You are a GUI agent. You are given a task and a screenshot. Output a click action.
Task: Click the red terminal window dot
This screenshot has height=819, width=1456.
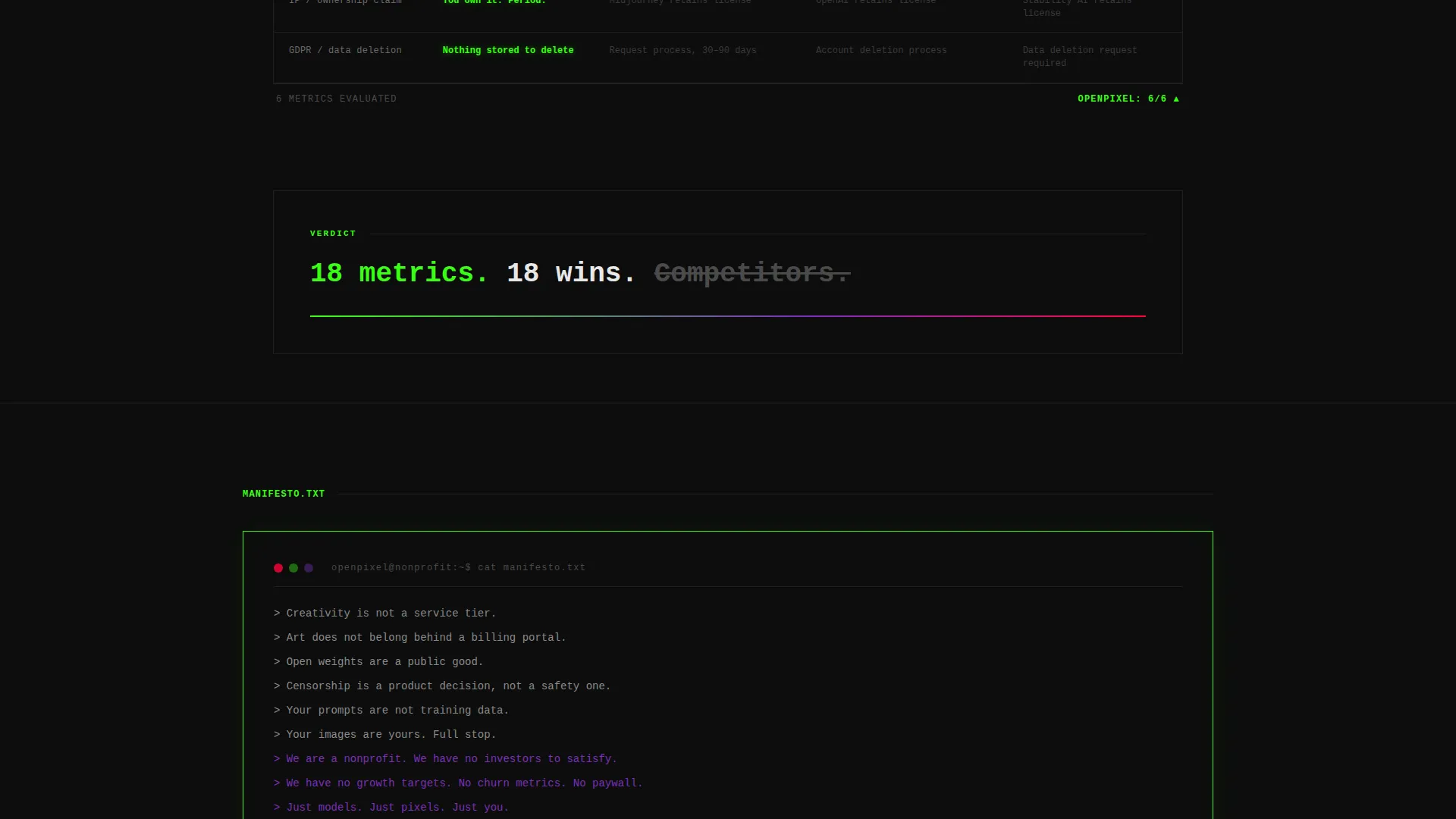[x=278, y=568]
